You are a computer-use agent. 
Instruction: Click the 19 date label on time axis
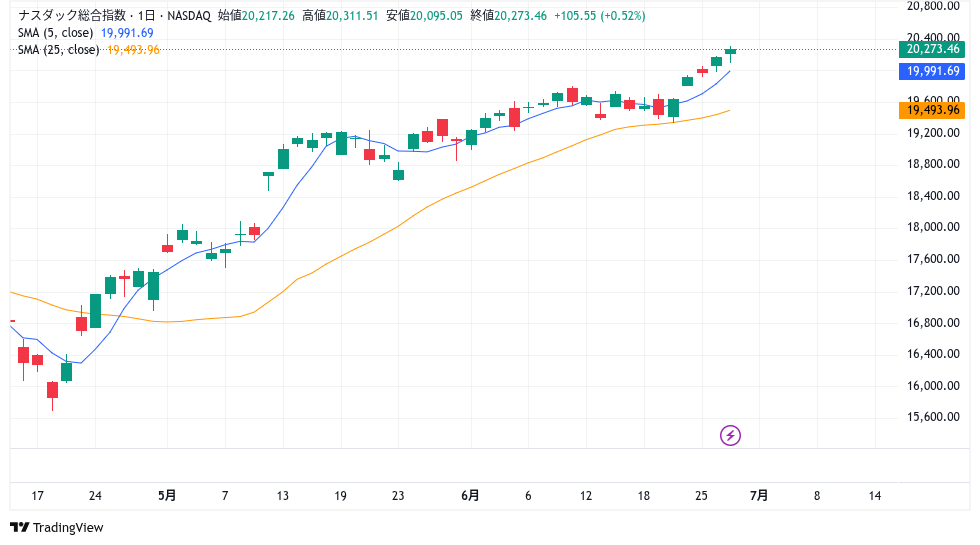(x=340, y=496)
